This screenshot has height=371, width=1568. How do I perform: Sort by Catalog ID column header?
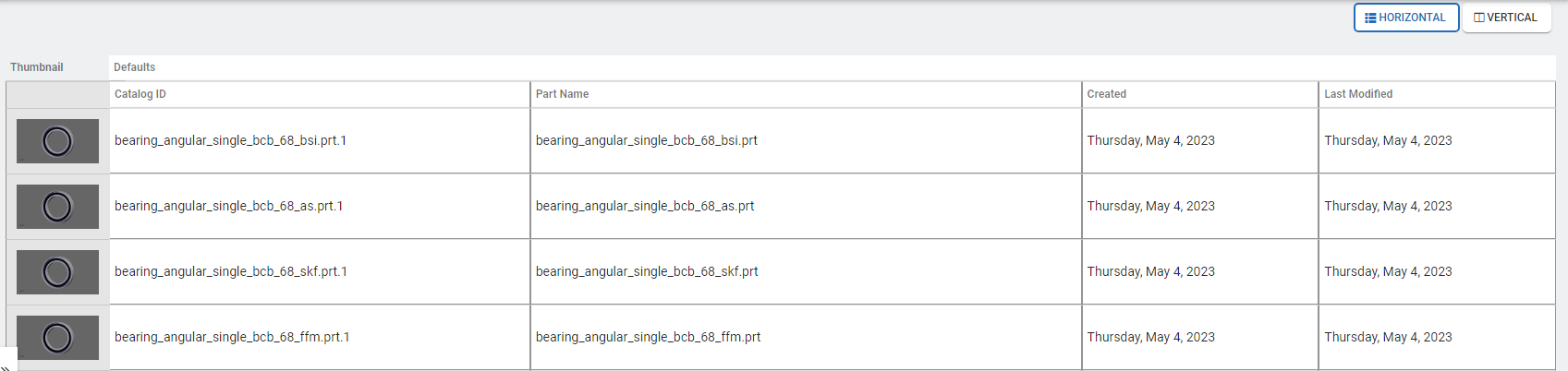click(x=140, y=94)
